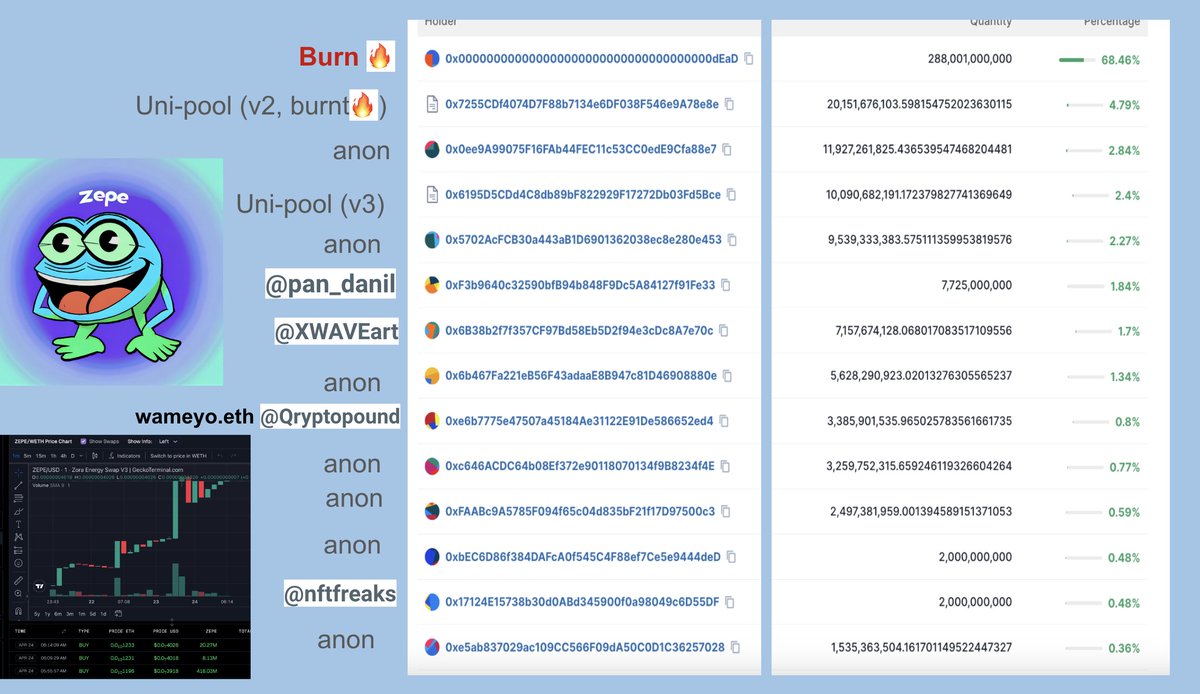This screenshot has width=1200, height=694.
Task: Copy address 0x6195D5CDd4C8db89bF822929F17272Db03Fd5Bce
Action: click(731, 195)
